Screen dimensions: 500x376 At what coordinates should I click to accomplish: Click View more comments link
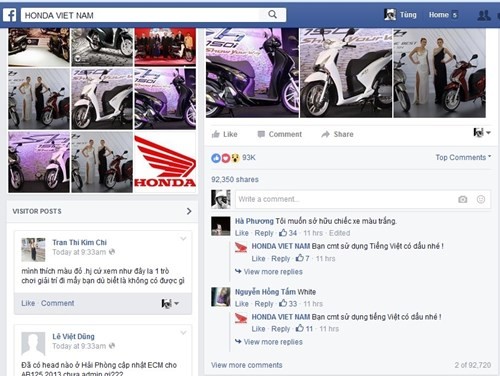tap(247, 365)
